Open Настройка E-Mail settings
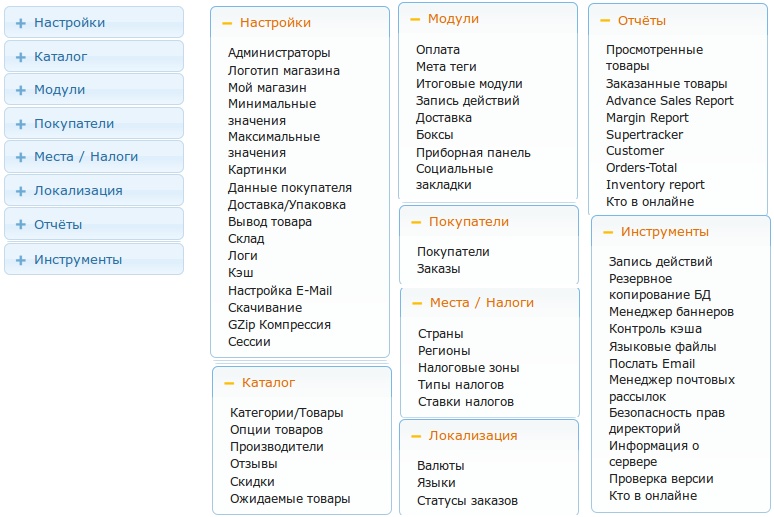The width and height of the screenshot is (774, 517). pos(279,291)
